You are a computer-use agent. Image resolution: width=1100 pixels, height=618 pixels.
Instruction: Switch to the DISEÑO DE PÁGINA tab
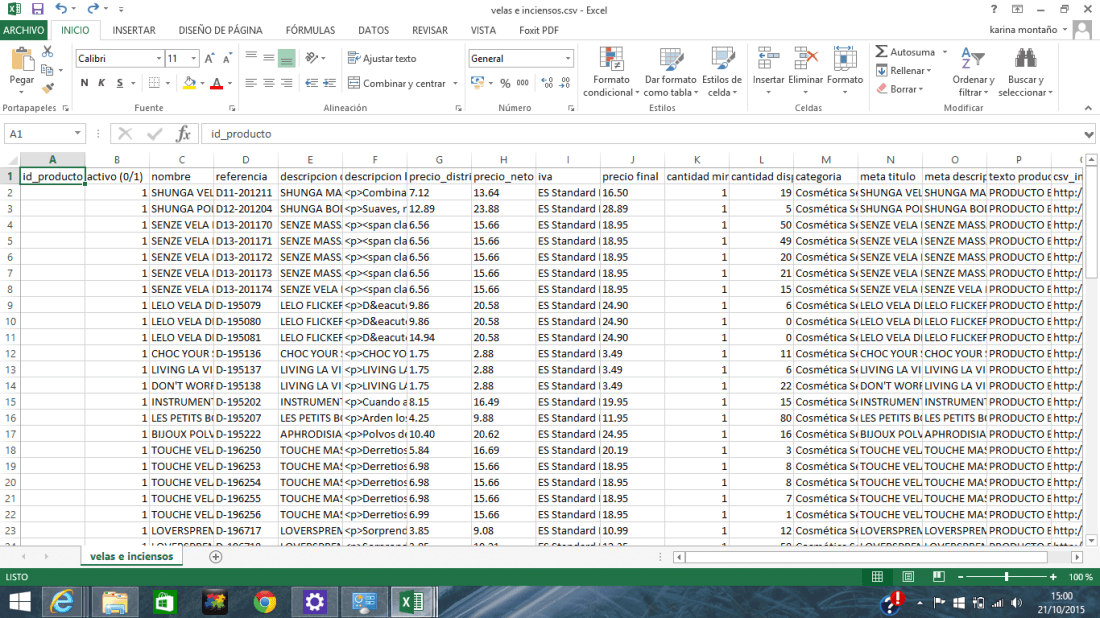click(220, 30)
